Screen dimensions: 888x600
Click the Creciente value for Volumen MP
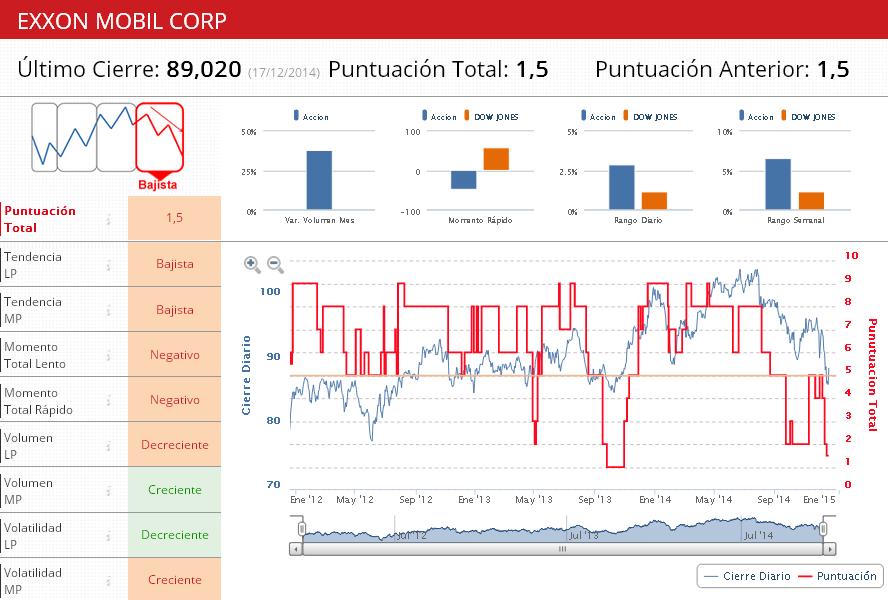tap(174, 490)
